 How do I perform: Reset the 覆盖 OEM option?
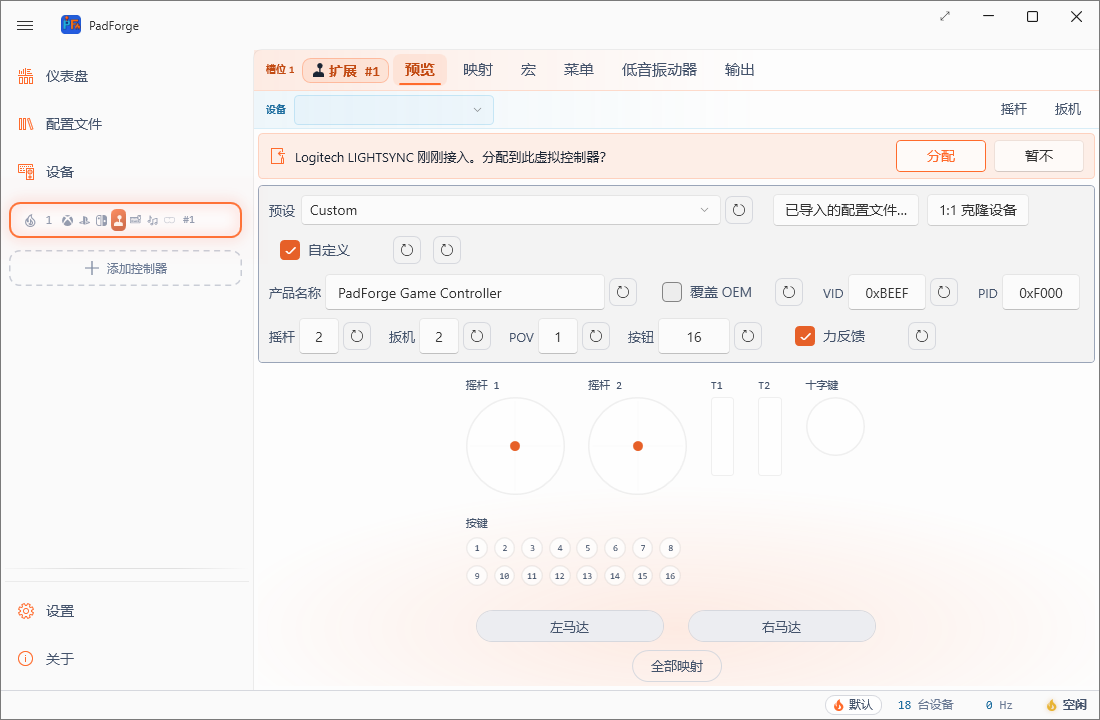click(x=789, y=292)
